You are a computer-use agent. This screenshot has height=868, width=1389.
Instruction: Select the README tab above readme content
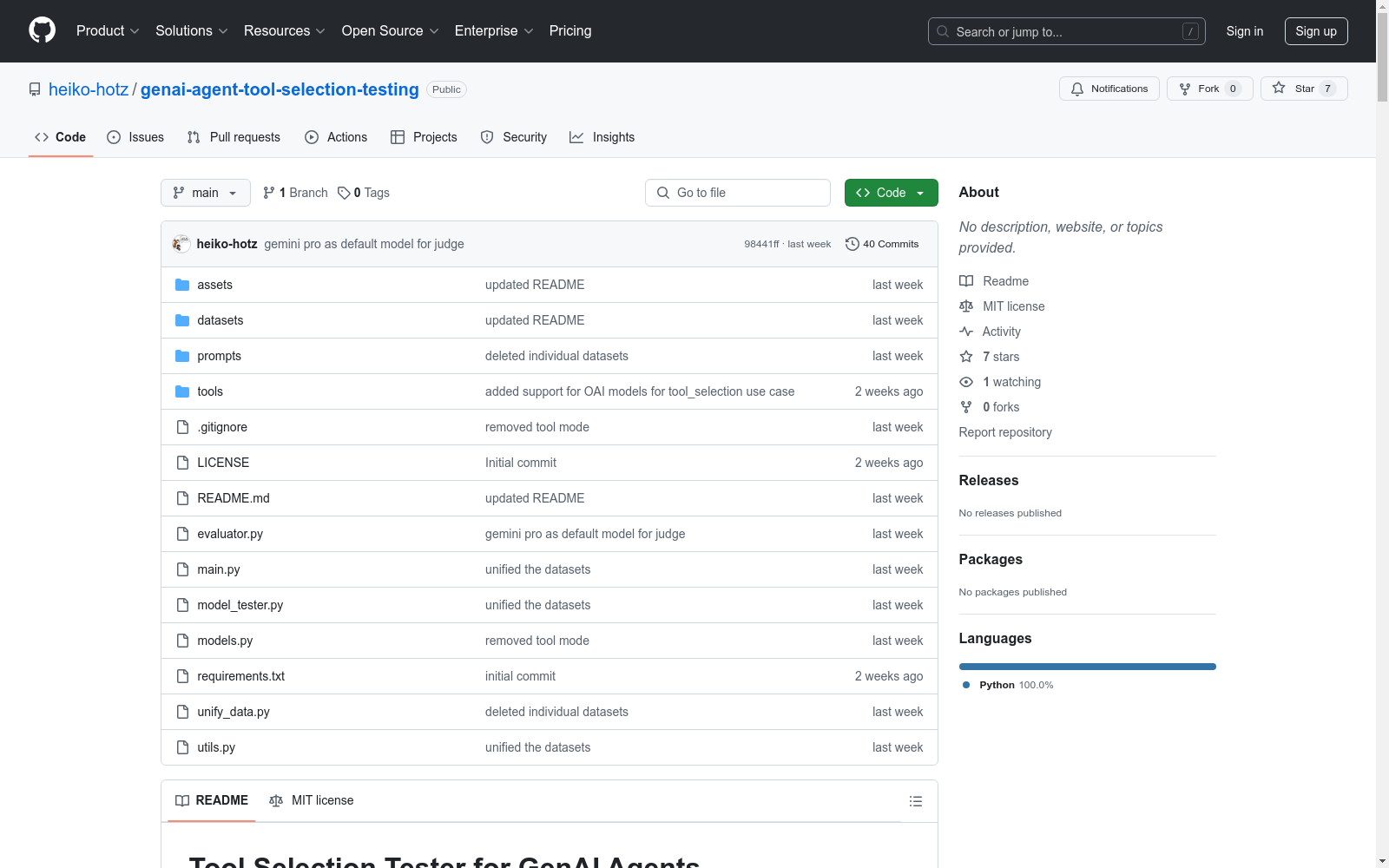(212, 800)
